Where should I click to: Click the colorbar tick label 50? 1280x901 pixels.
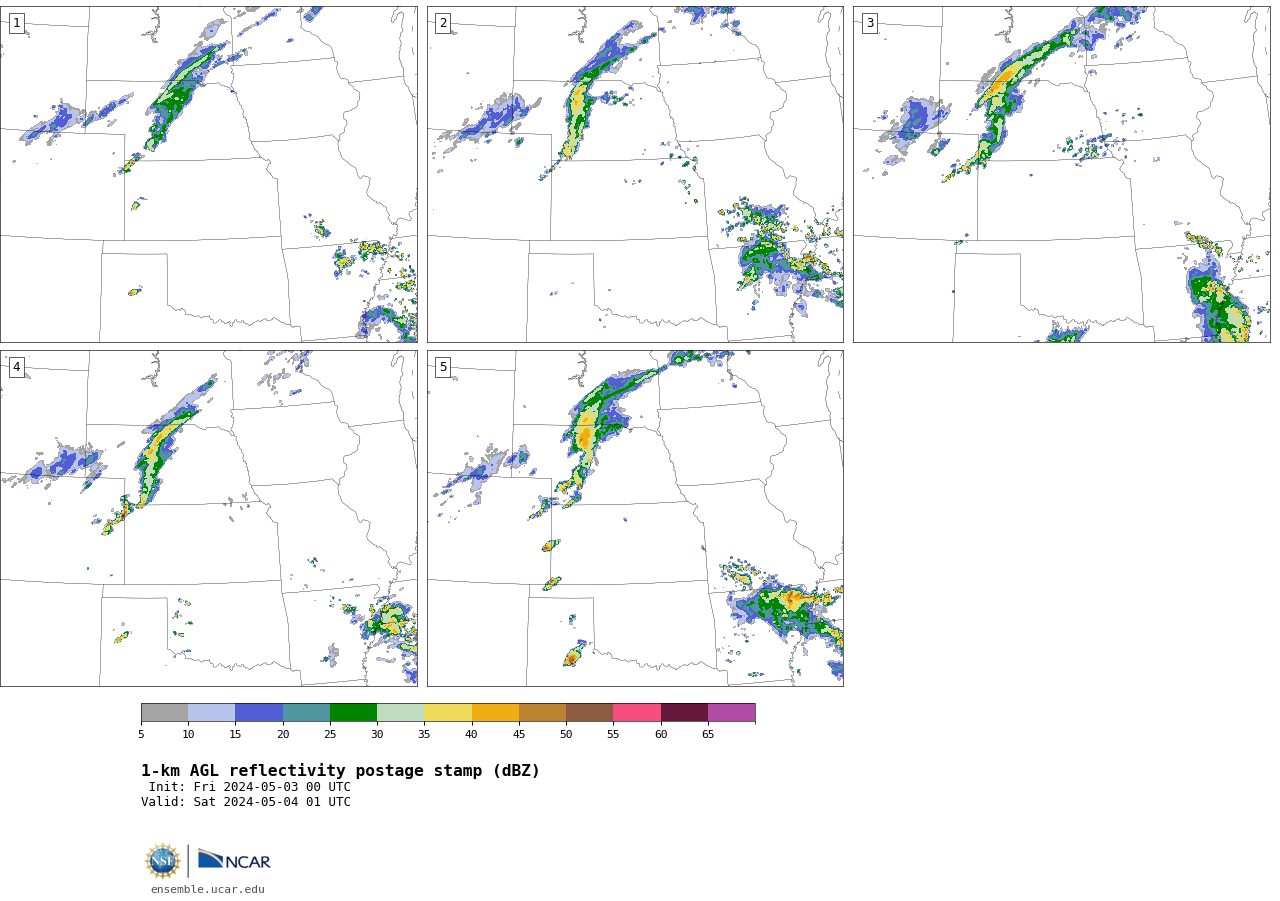(566, 734)
